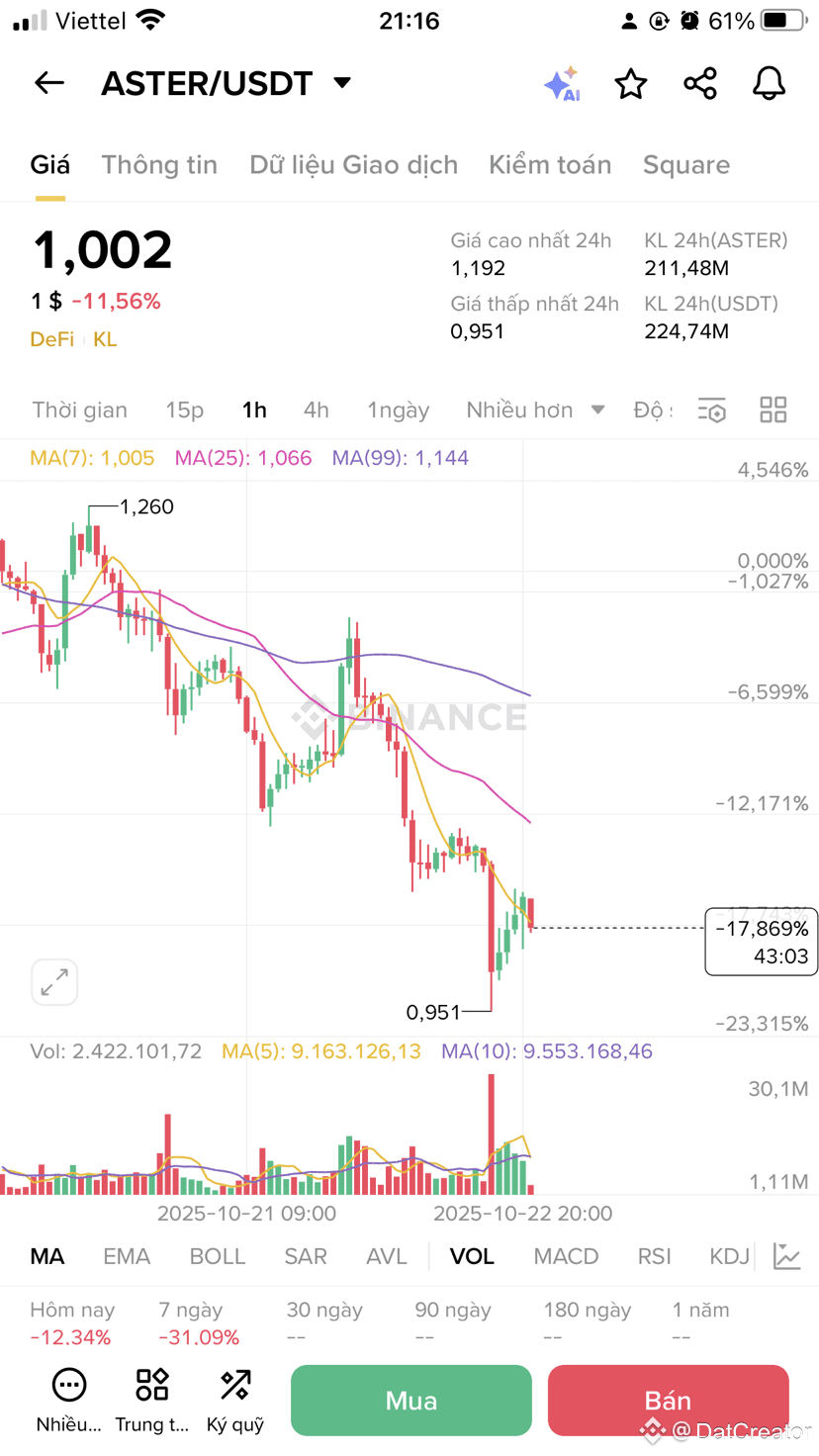Open chart settings icon beside timeframes
Screen dimensions: 819x1456
coord(712,409)
